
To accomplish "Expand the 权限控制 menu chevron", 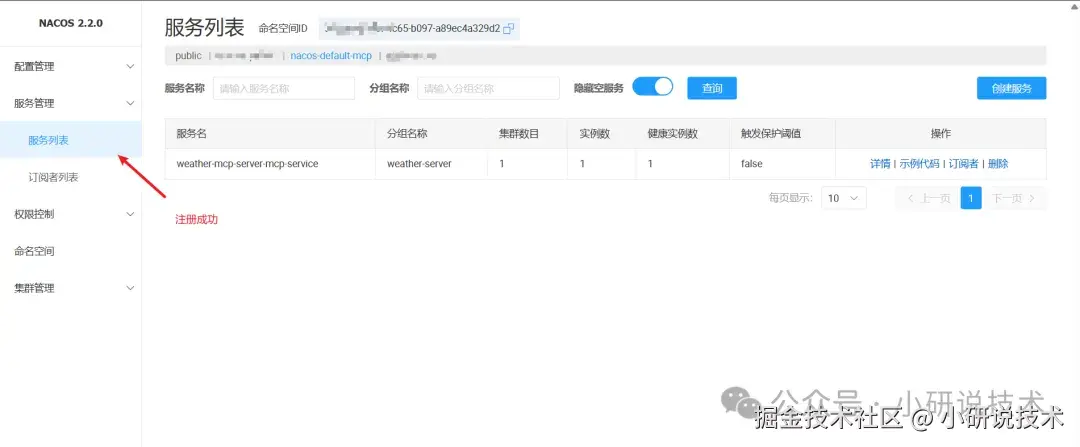I will click(130, 214).
